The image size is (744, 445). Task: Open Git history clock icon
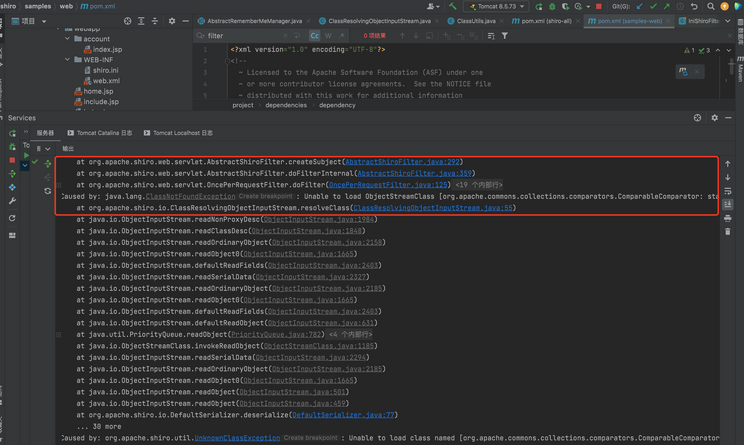[x=680, y=6]
